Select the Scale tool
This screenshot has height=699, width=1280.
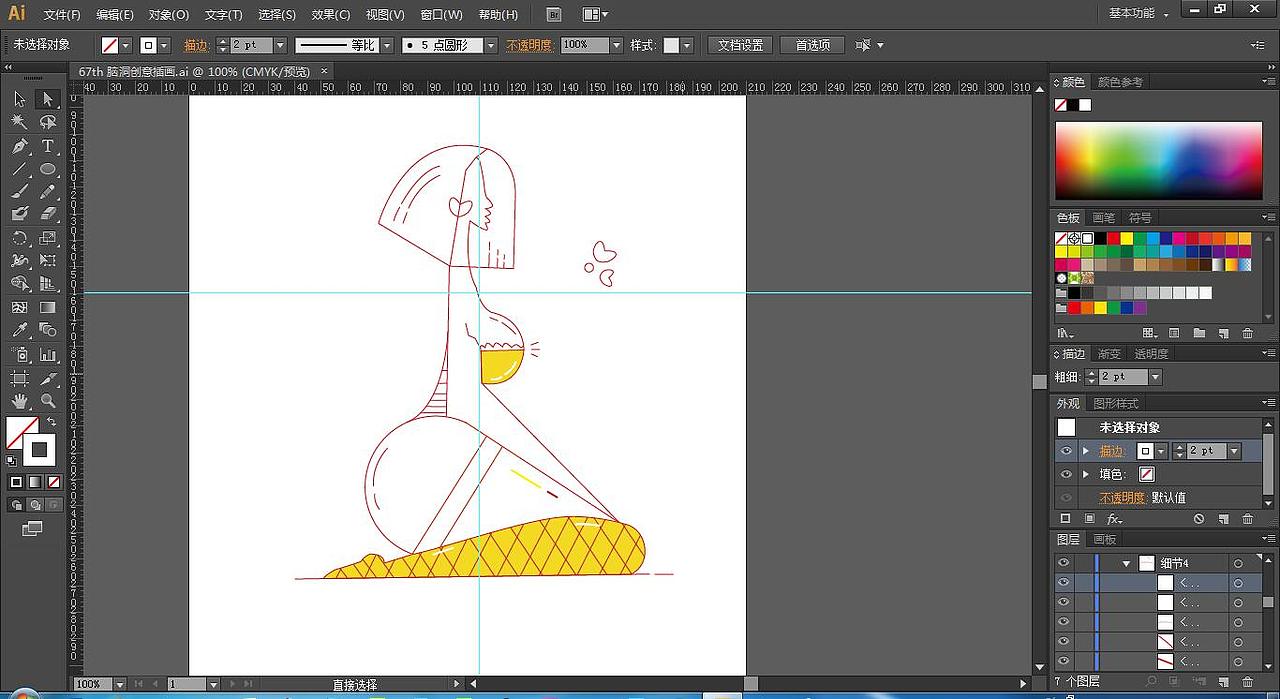coord(47,238)
